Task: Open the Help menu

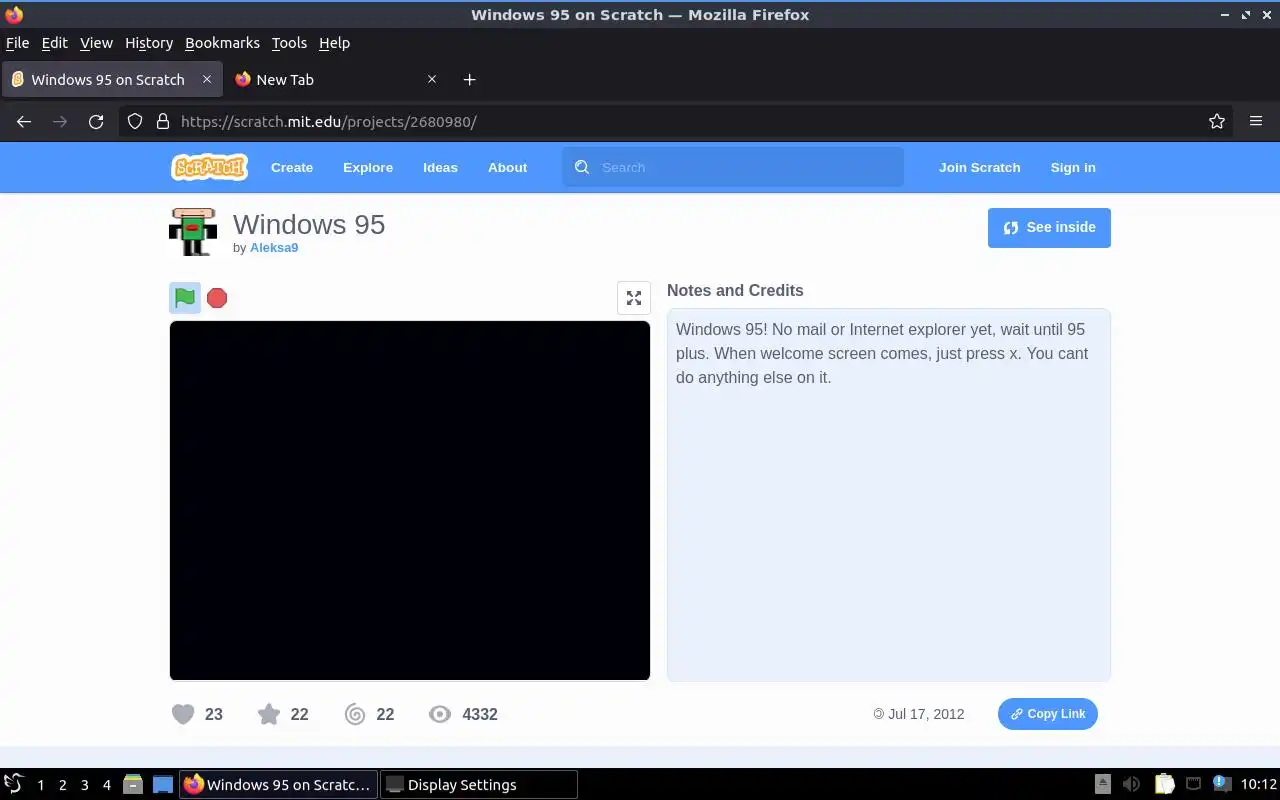Action: click(x=334, y=43)
